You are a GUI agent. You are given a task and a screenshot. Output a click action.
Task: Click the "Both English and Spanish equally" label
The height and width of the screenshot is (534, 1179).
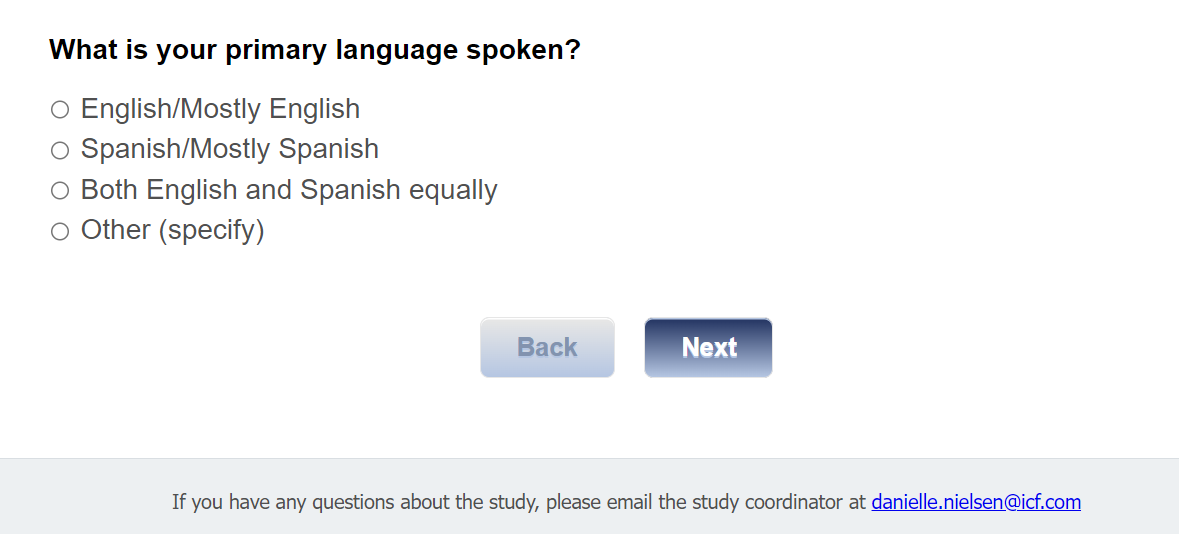288,190
